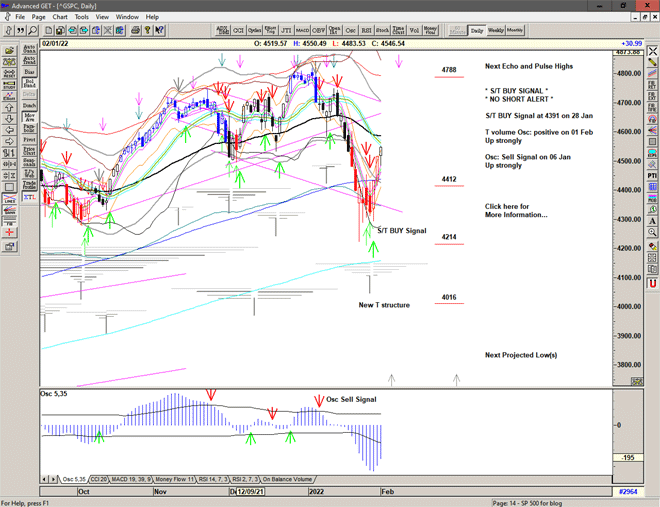Image resolution: width=660 pixels, height=507 pixels.
Task: Click the left scroll arrow beside indicator tabs
Action: [44, 480]
